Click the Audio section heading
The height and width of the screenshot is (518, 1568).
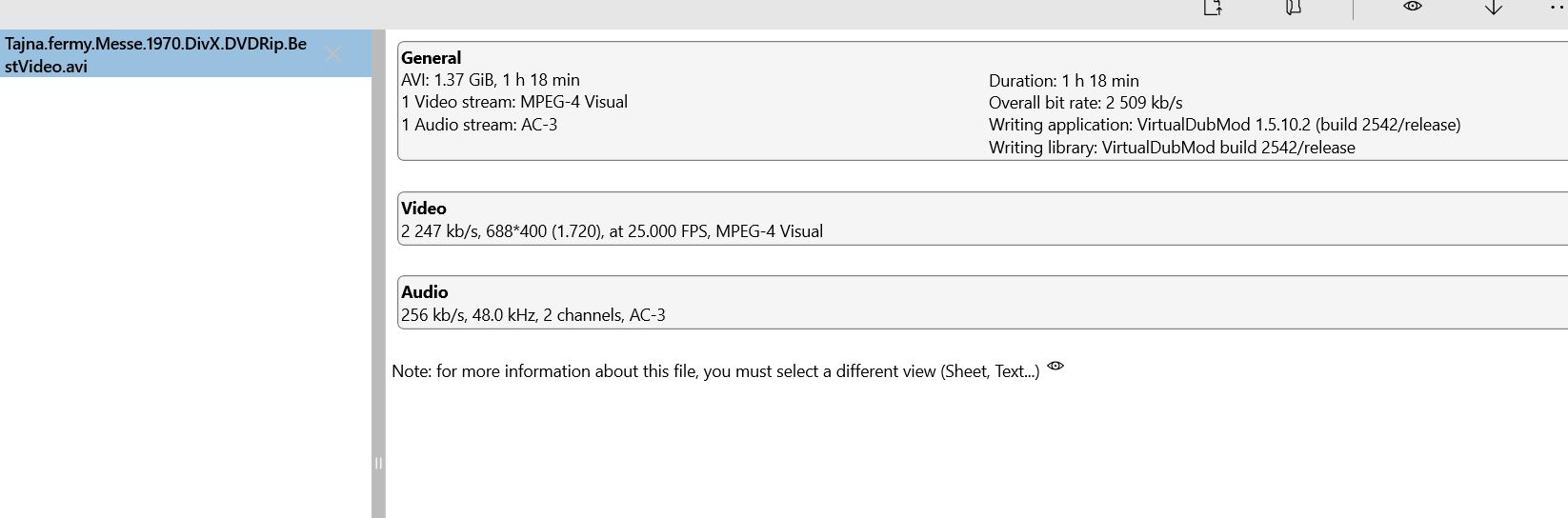(424, 292)
